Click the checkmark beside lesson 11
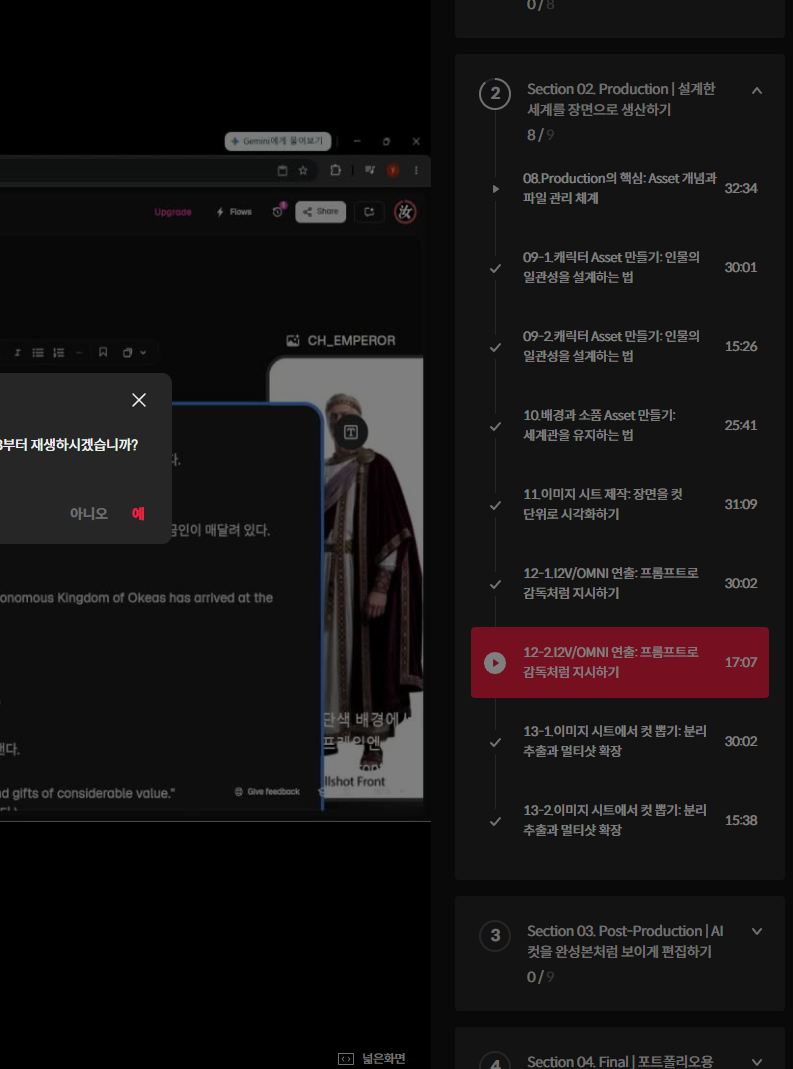This screenshot has height=1069, width=793. pyautogui.click(x=496, y=506)
